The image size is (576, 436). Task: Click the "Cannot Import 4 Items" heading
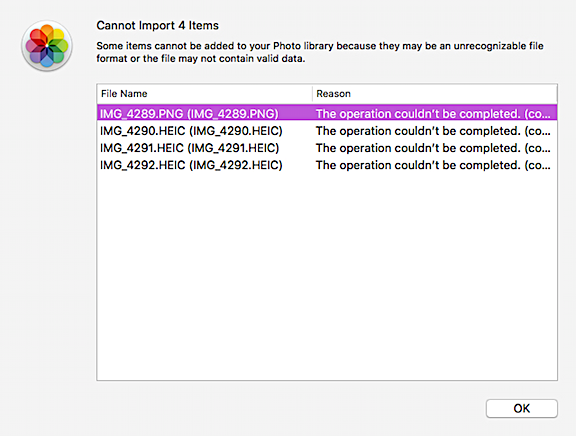click(x=157, y=25)
